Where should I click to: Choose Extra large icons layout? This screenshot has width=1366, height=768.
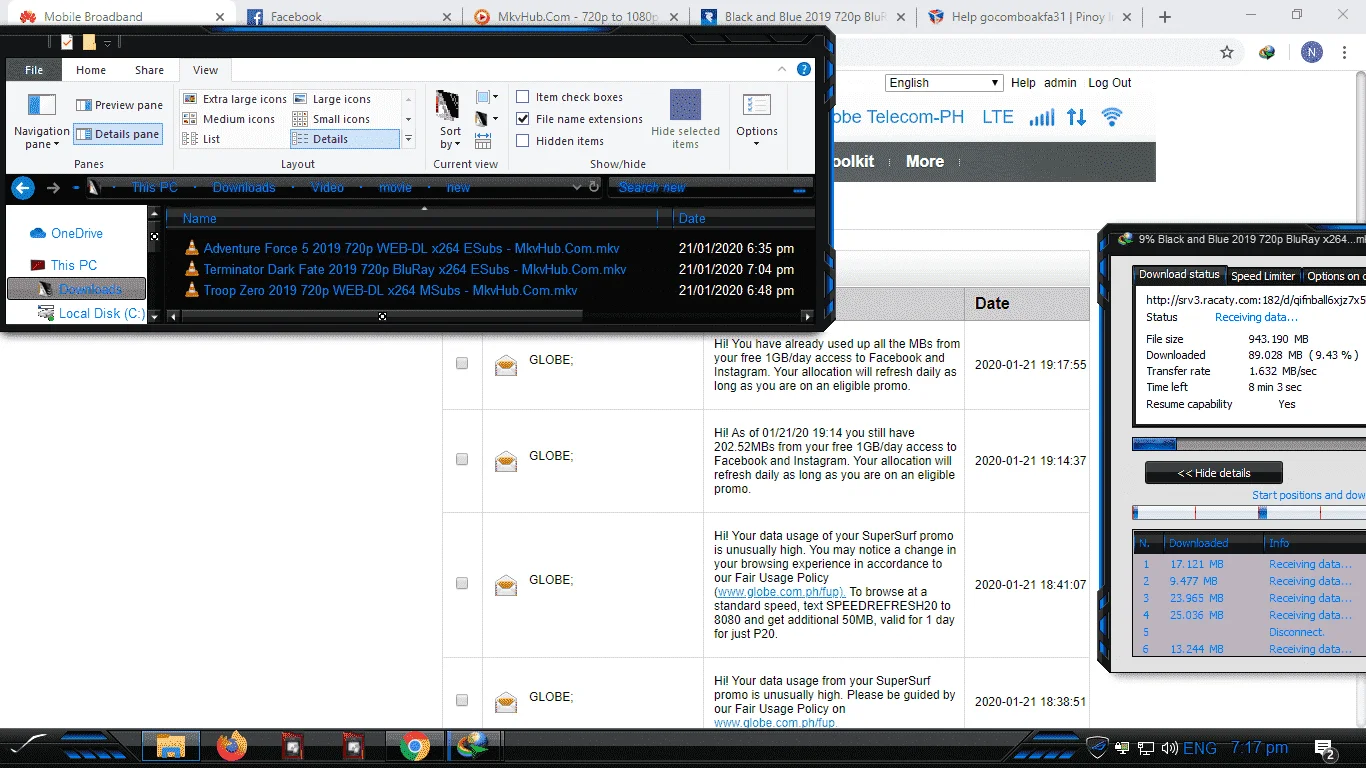click(x=235, y=99)
